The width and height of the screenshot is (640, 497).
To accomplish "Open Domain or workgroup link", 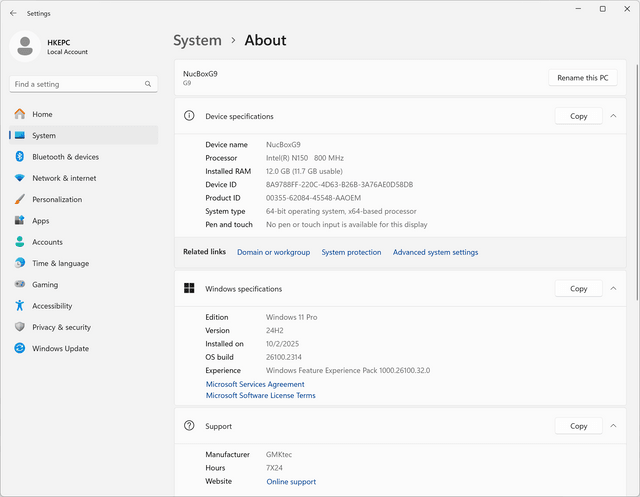I will [x=273, y=252].
